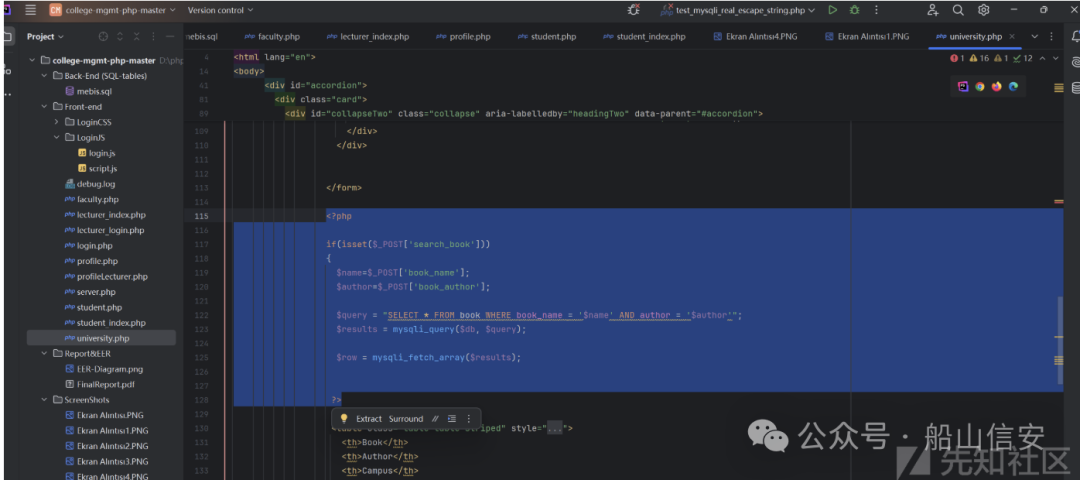This screenshot has width=1080, height=480.
Task: Switch to faculty.php tab
Action: pos(272,36)
